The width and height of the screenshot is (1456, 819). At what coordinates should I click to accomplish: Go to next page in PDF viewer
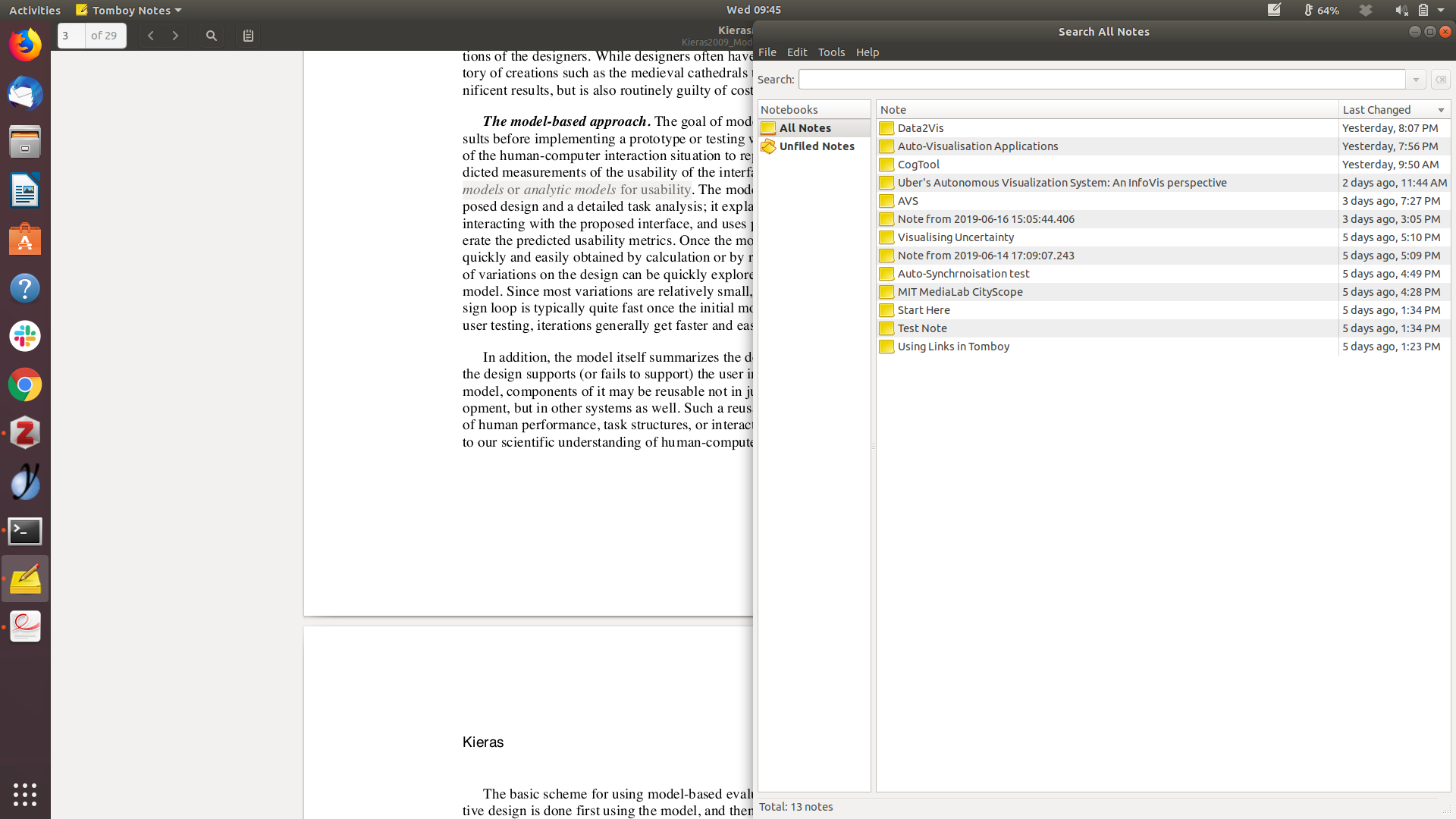click(x=175, y=36)
